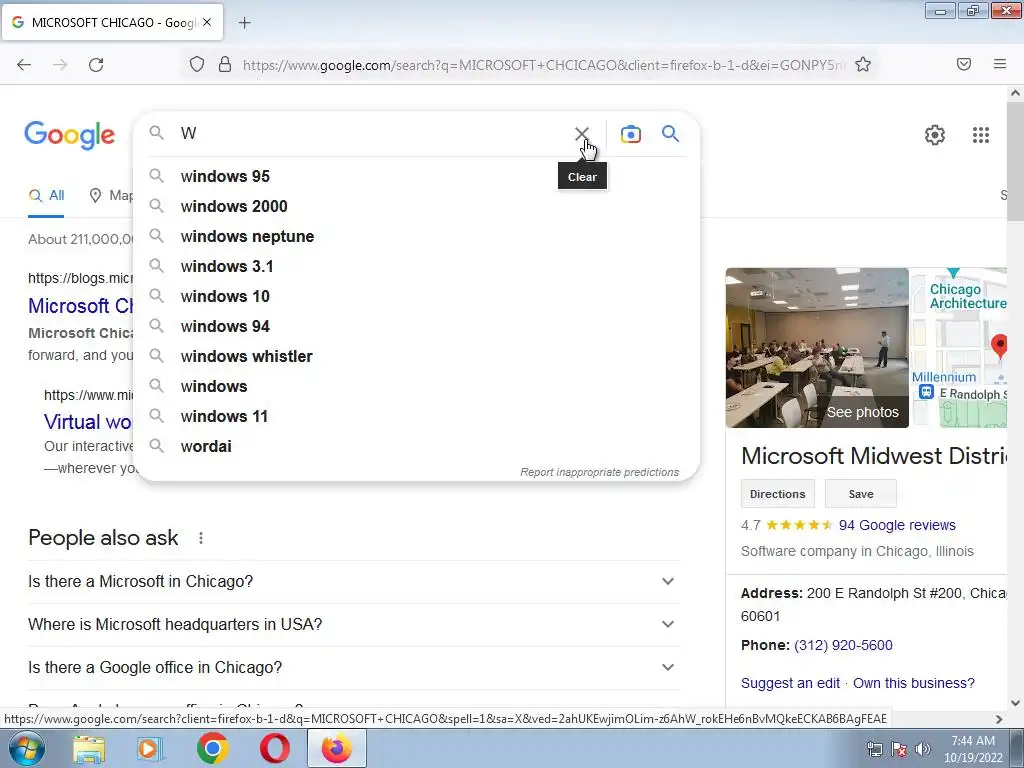The height and width of the screenshot is (768, 1024).
Task: Choose suggestion "windows 2000"
Action: pyautogui.click(x=417, y=206)
